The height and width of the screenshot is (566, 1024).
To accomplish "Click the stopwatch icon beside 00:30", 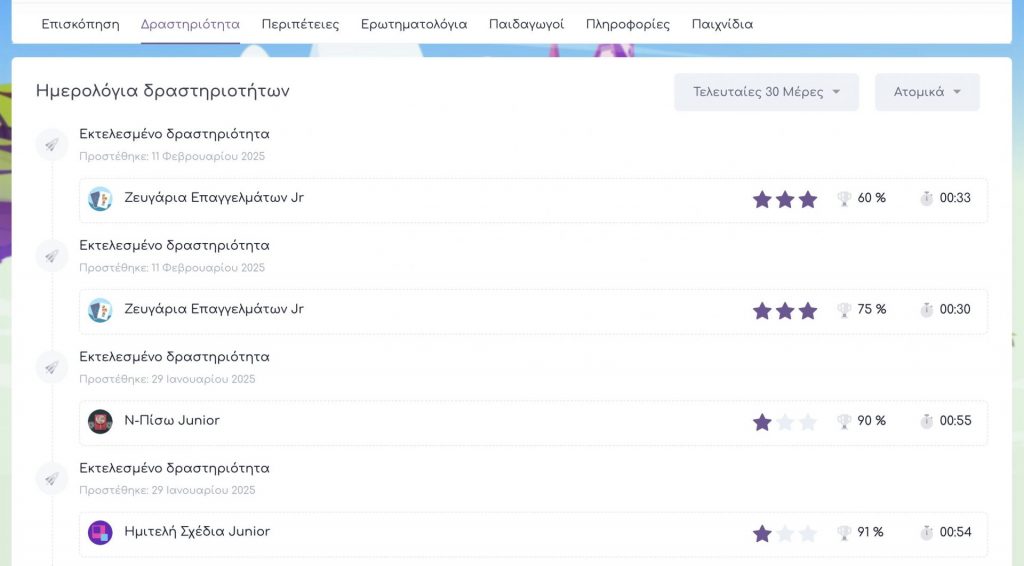I will (x=927, y=310).
